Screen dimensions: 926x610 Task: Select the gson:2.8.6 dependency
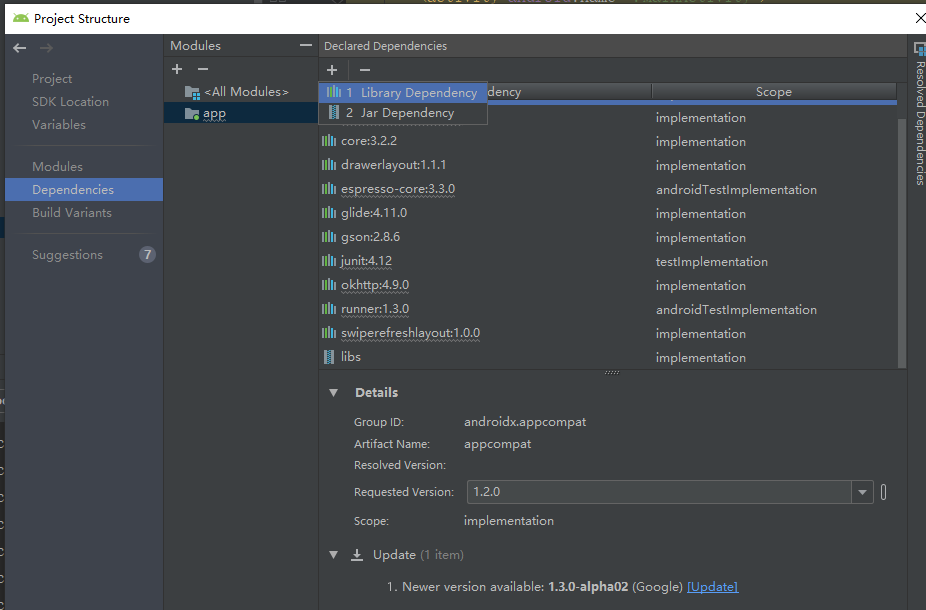point(608,237)
